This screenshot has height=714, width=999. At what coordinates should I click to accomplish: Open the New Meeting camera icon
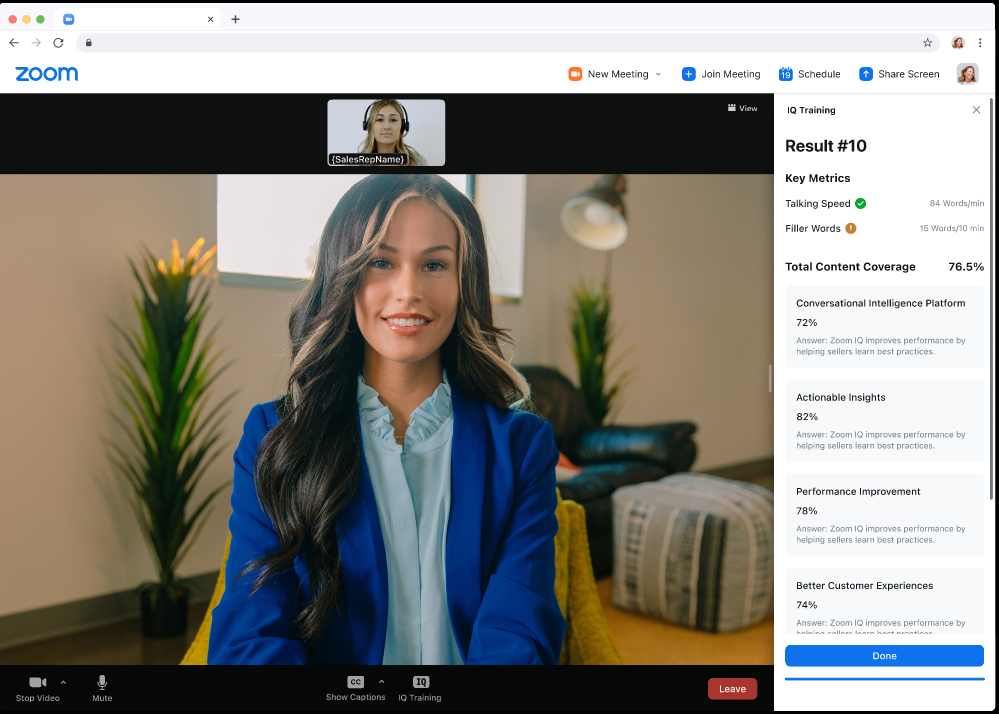(x=574, y=73)
